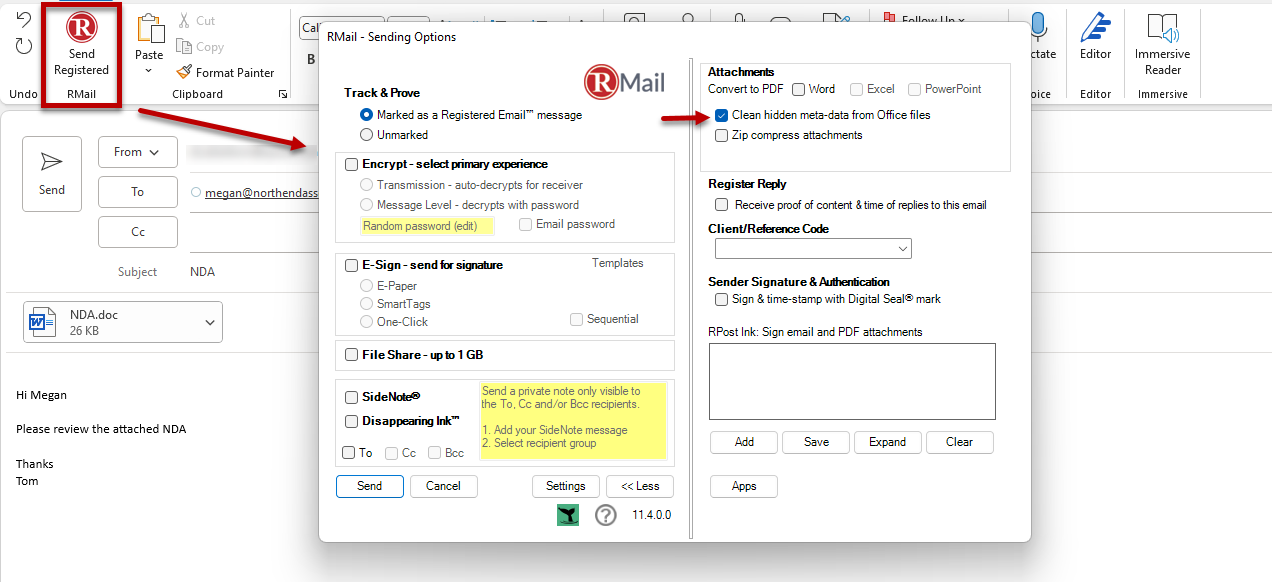Click the Send Registered RMail icon
The image size is (1272, 582).
click(81, 27)
